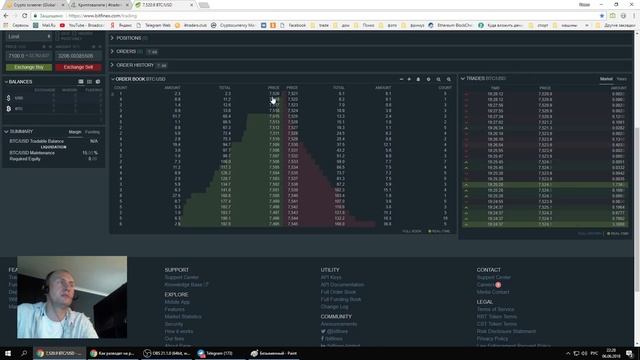Open OBS from the taskbar
Viewport: 640px width, 360px height.
pos(167,353)
